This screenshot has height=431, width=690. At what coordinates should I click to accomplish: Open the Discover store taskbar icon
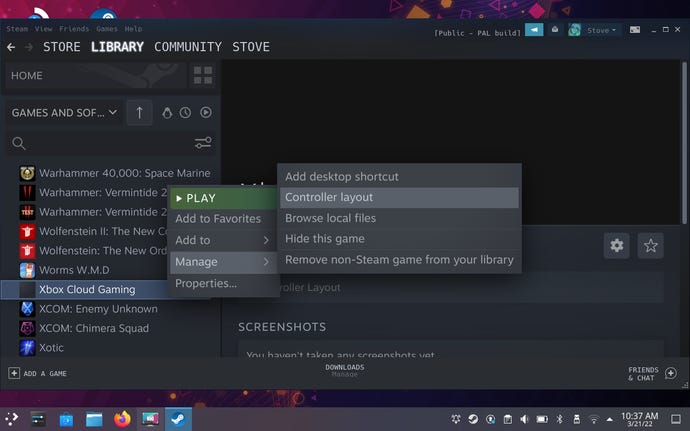pos(66,419)
